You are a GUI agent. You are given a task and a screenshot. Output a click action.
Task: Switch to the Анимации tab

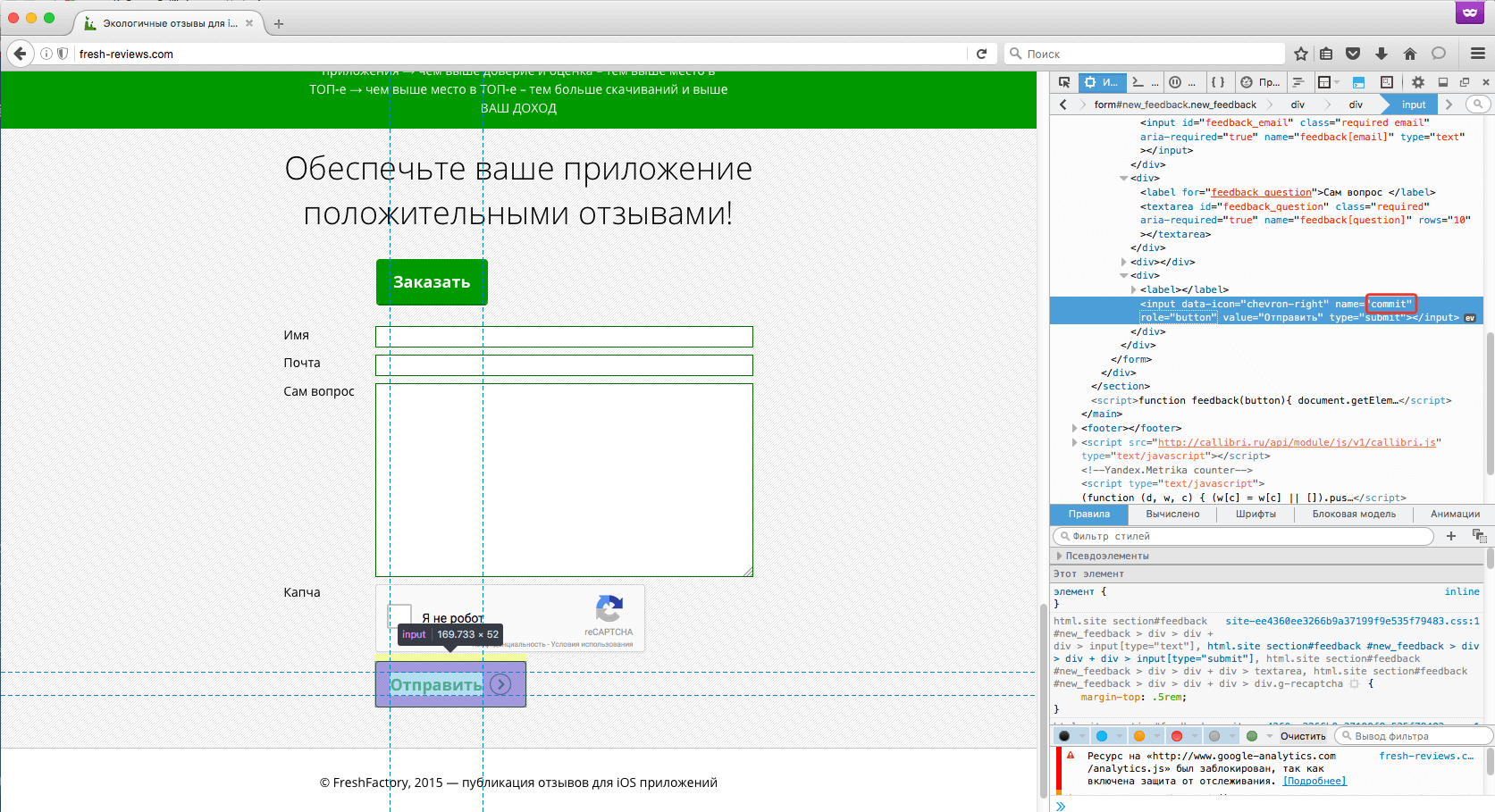pyautogui.click(x=1454, y=514)
